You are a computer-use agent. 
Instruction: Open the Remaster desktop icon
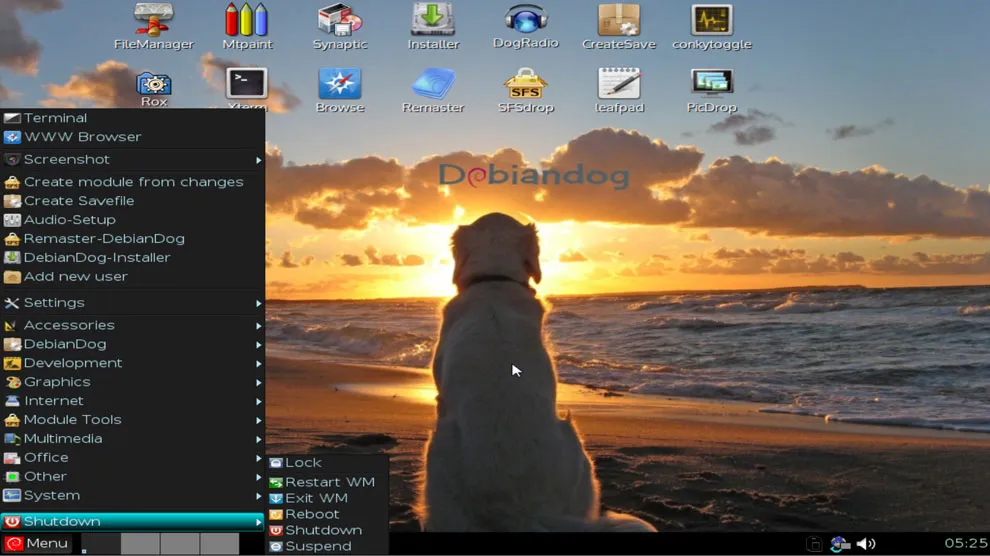433,84
